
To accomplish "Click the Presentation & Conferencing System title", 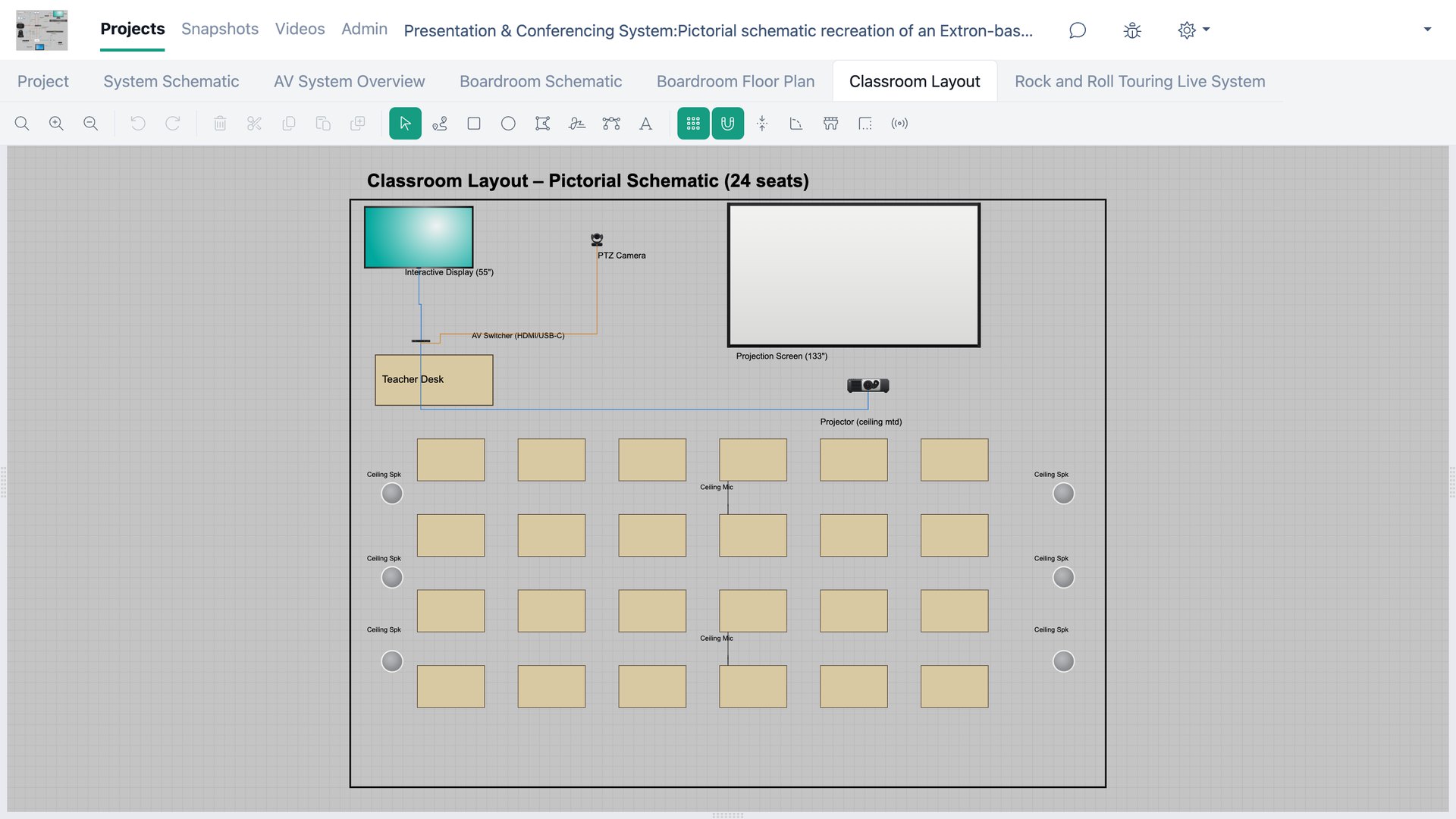I will (x=718, y=30).
